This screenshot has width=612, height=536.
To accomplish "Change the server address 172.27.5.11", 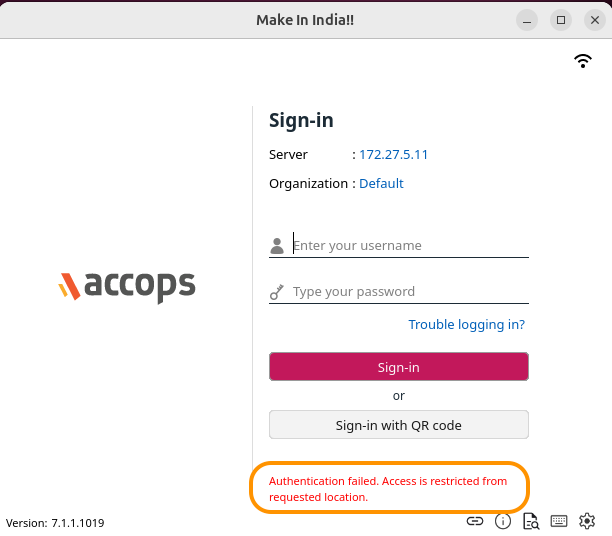I will (x=393, y=155).
